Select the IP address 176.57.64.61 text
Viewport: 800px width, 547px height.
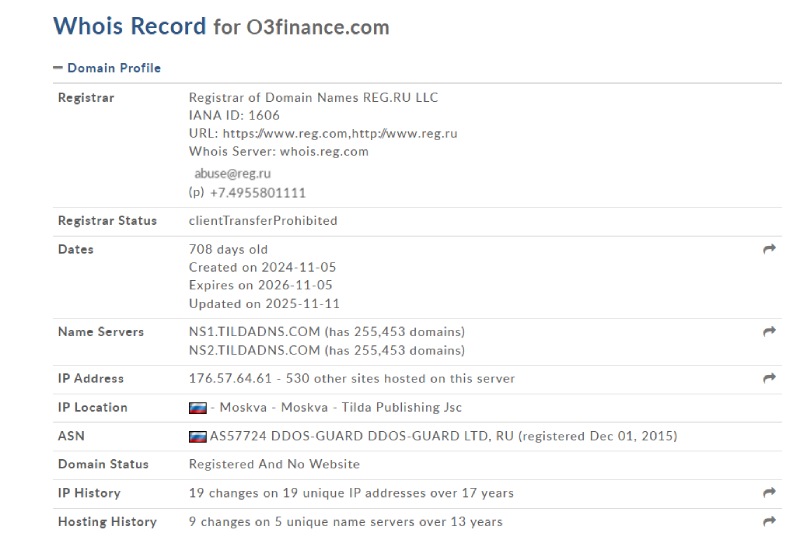tap(230, 378)
